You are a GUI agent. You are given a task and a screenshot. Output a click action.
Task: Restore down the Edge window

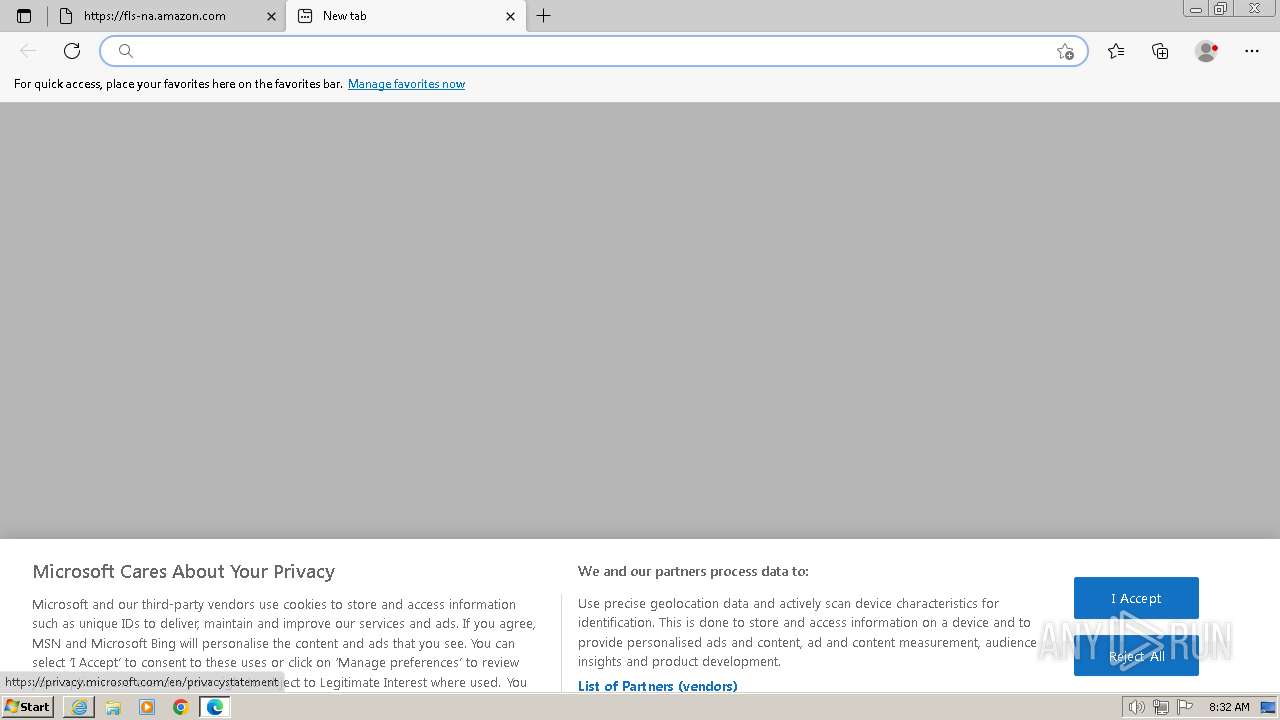1221,9
